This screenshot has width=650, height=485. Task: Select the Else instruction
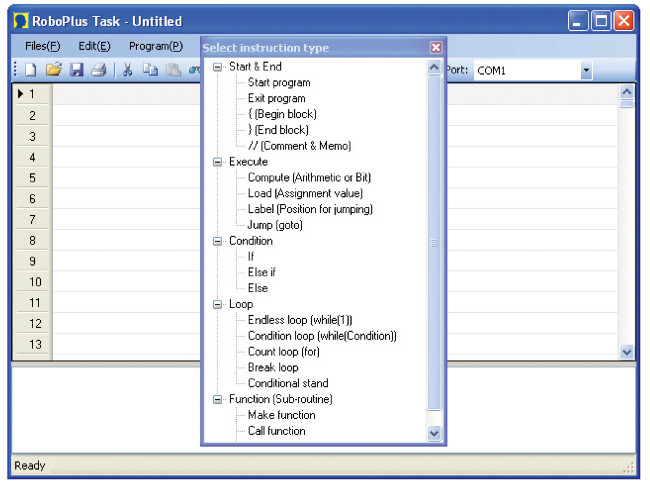click(x=258, y=288)
